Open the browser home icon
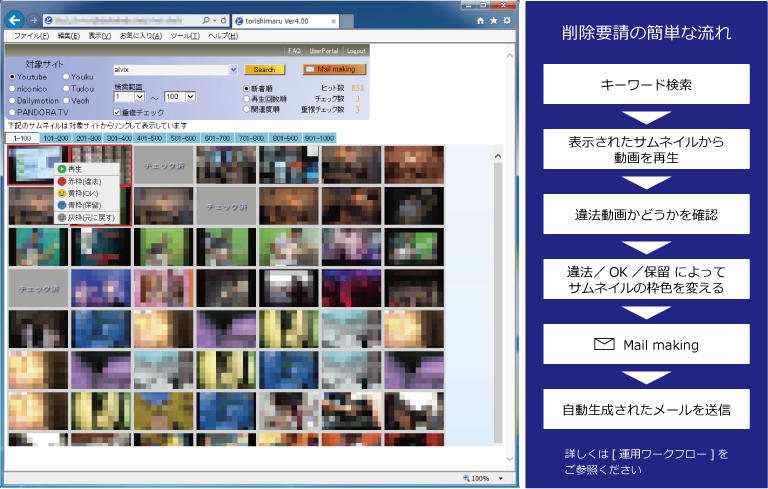Screen dimensions: 768x489 click(480, 21)
